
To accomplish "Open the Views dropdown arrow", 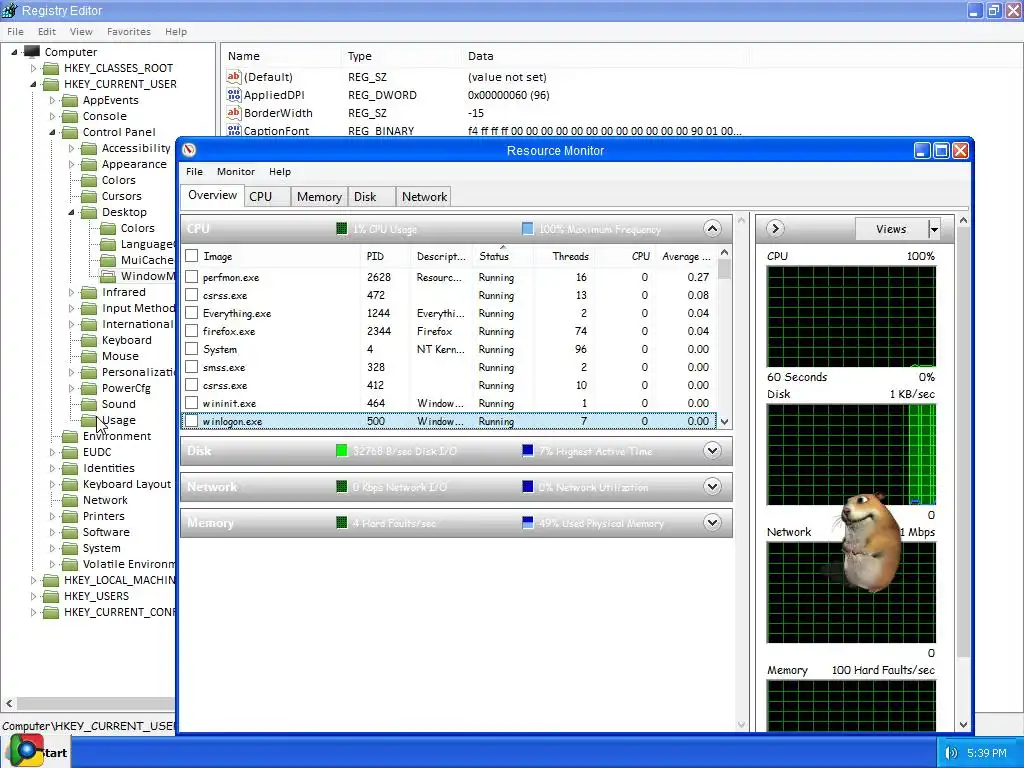I will tap(934, 229).
